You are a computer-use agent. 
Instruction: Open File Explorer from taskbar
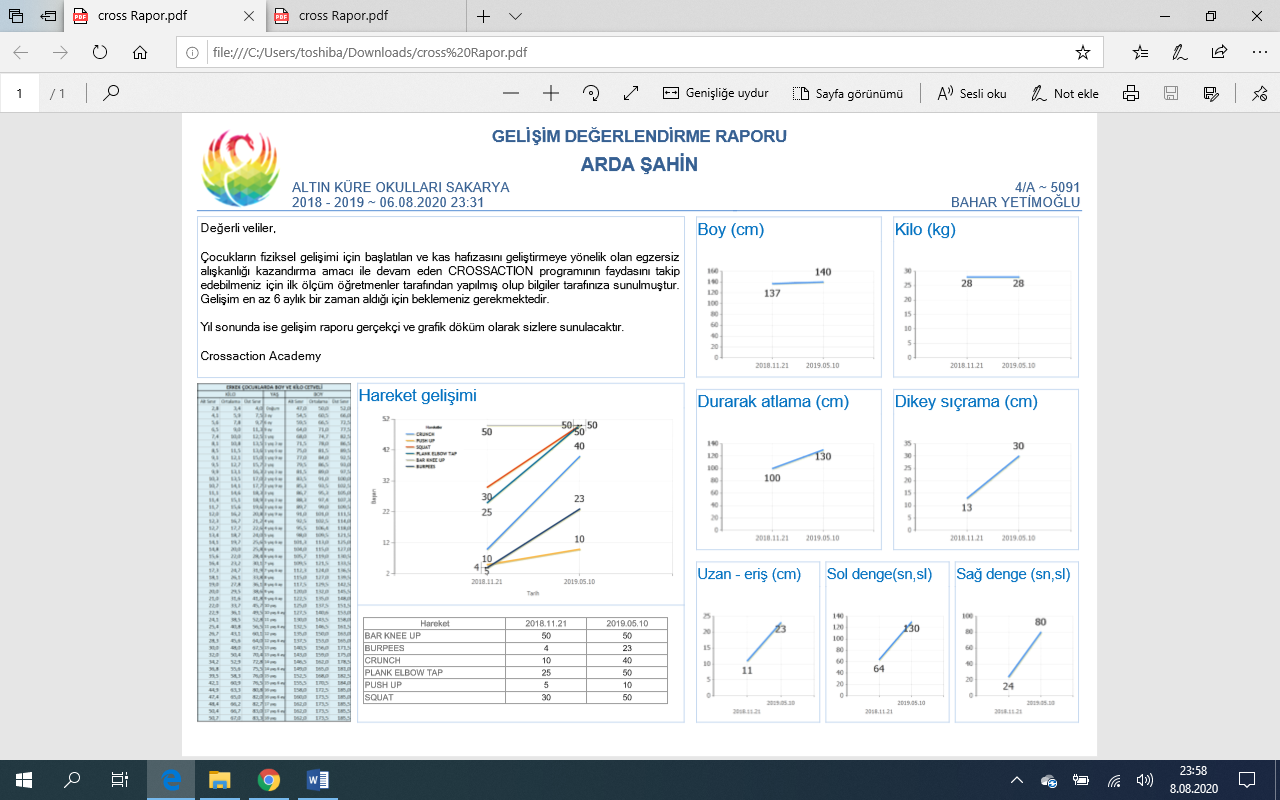point(219,780)
